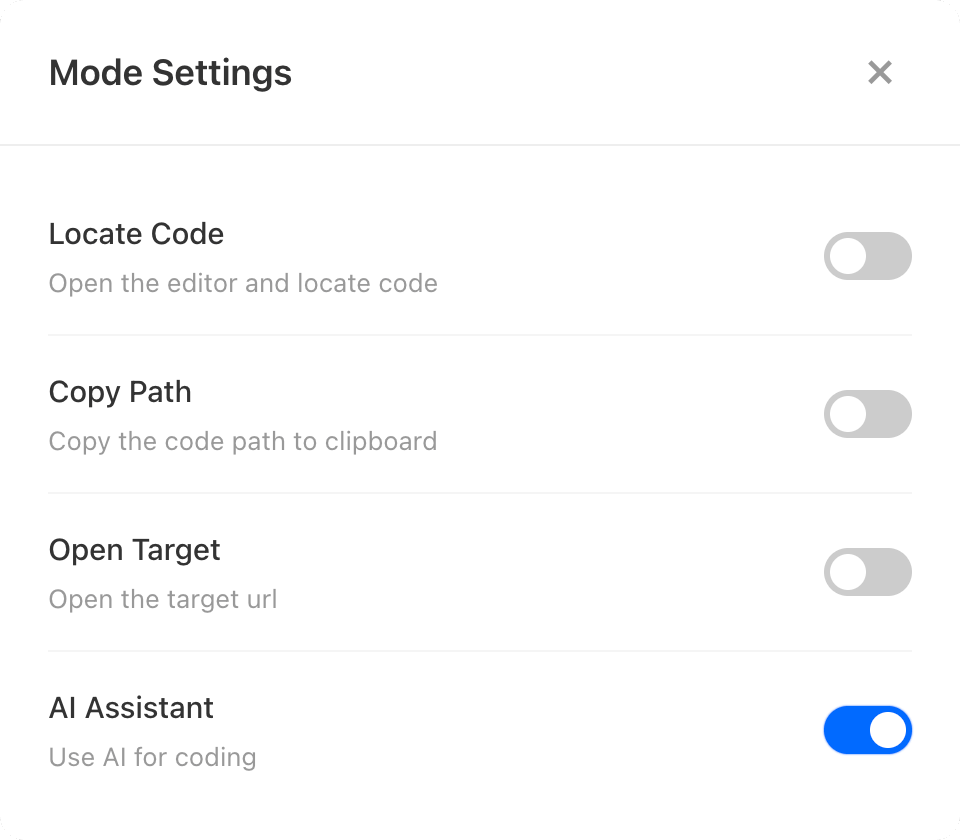Click the Locate Code label
This screenshot has width=960, height=840.
tap(136, 234)
